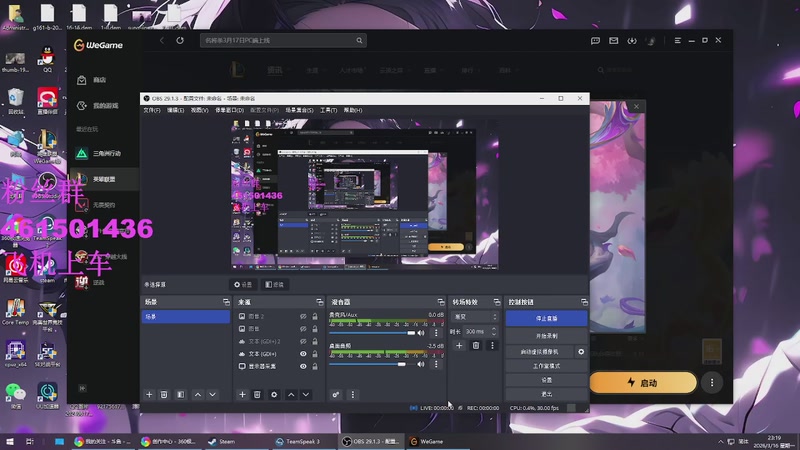This screenshot has height=450, width=800.
Task: Move source up in Sources panel
Action: tap(291, 394)
